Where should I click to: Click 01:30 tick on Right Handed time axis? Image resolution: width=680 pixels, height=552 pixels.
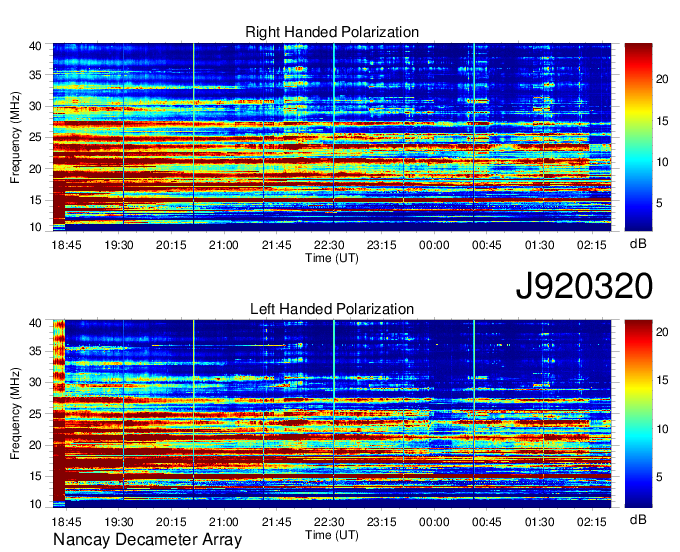pos(539,245)
